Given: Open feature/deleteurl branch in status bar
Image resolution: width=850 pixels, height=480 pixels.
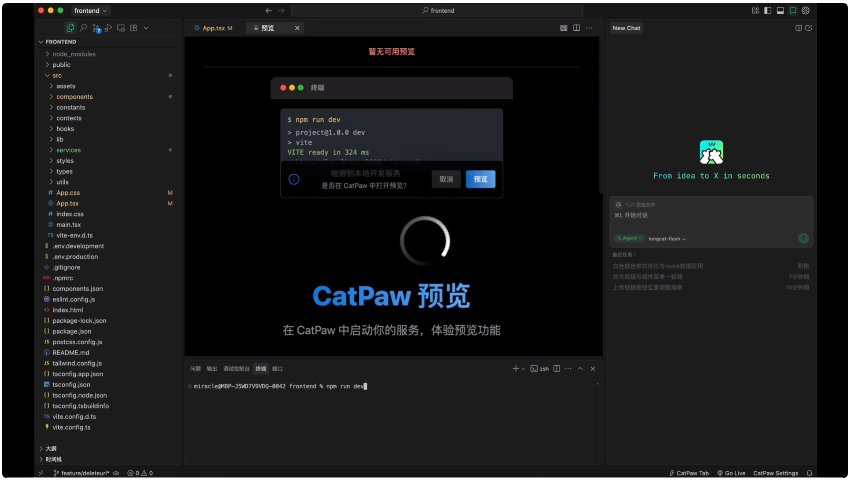Looking at the screenshot, I should [x=82, y=473].
